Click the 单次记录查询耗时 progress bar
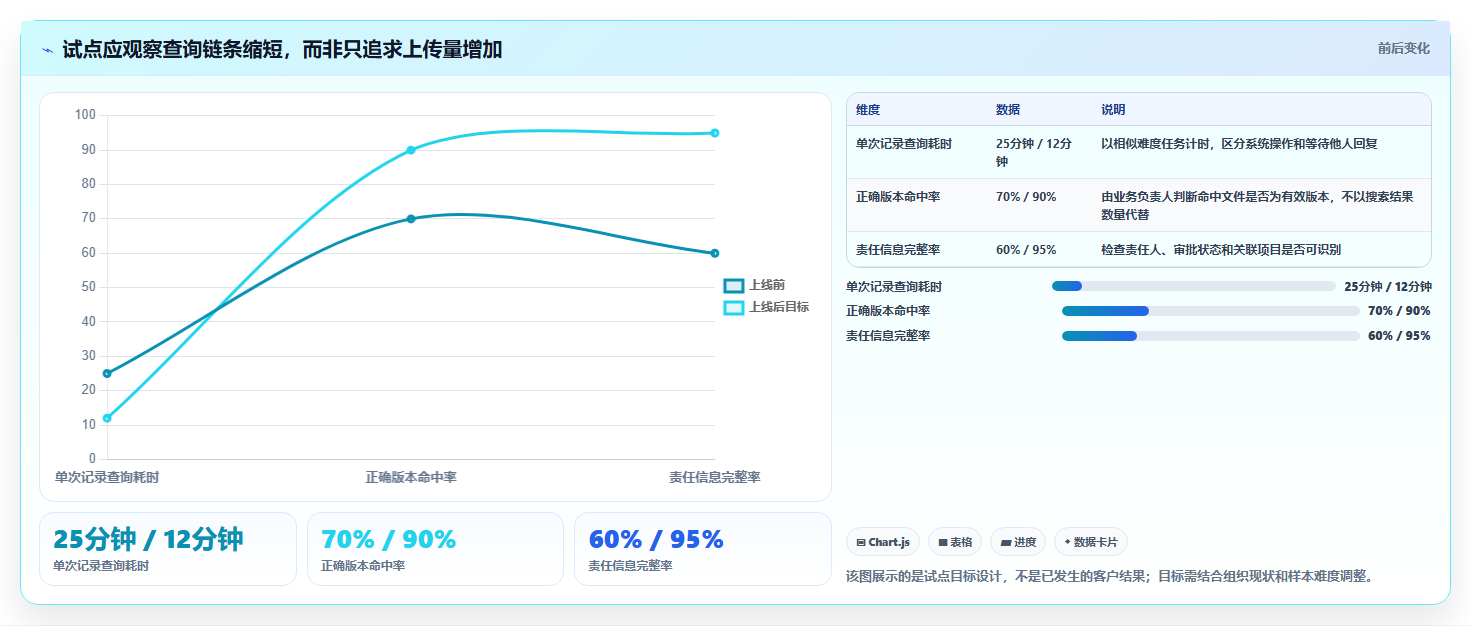The width and height of the screenshot is (1471, 626). (x=1194, y=286)
